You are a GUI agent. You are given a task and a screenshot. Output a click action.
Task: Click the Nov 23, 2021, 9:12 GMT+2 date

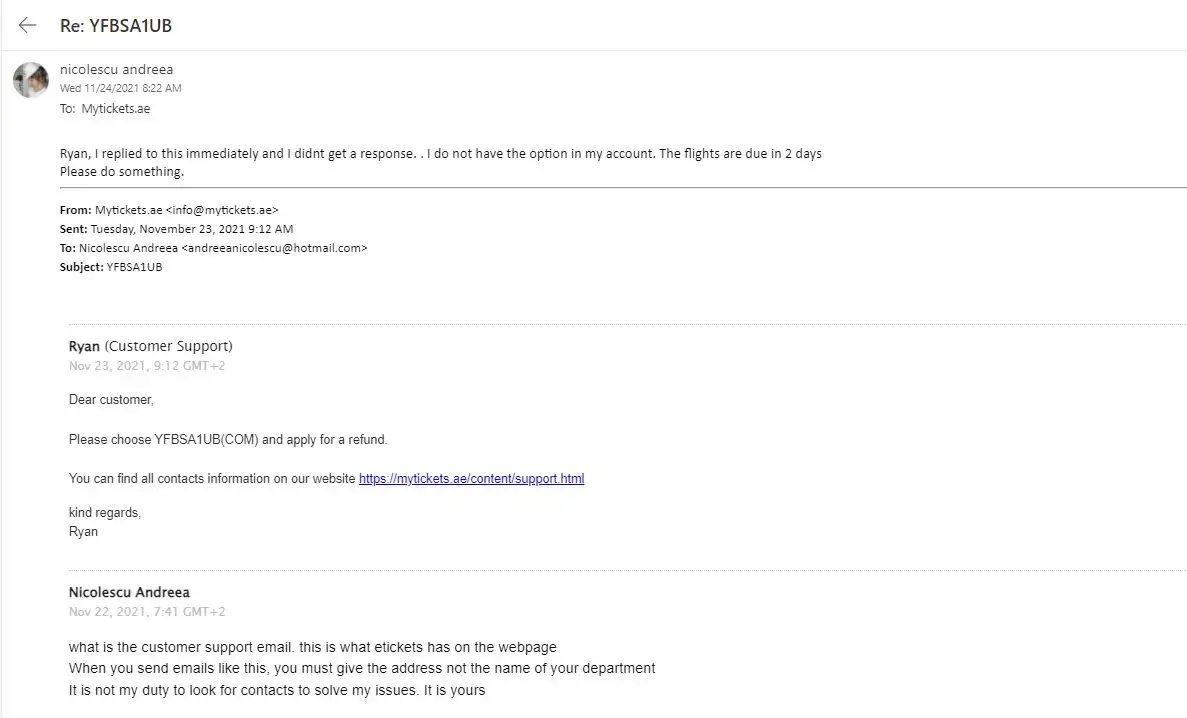tap(147, 366)
